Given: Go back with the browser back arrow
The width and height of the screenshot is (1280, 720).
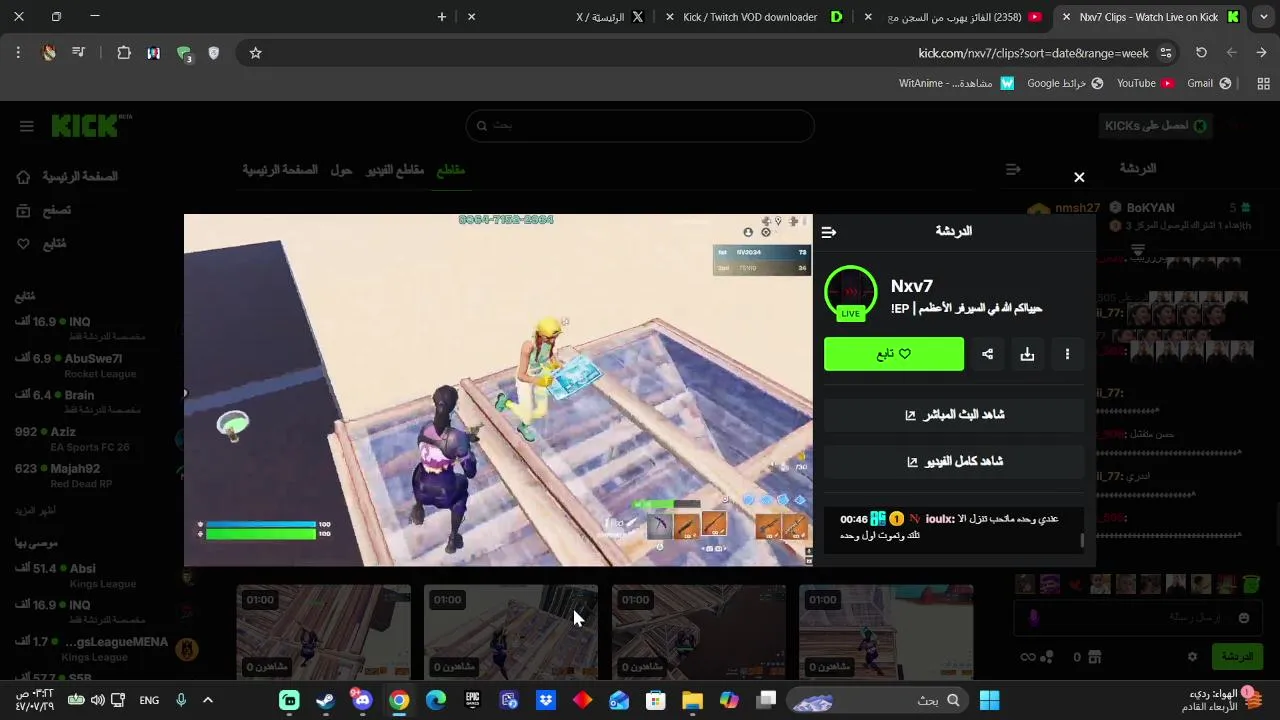Looking at the screenshot, I should (1261, 53).
